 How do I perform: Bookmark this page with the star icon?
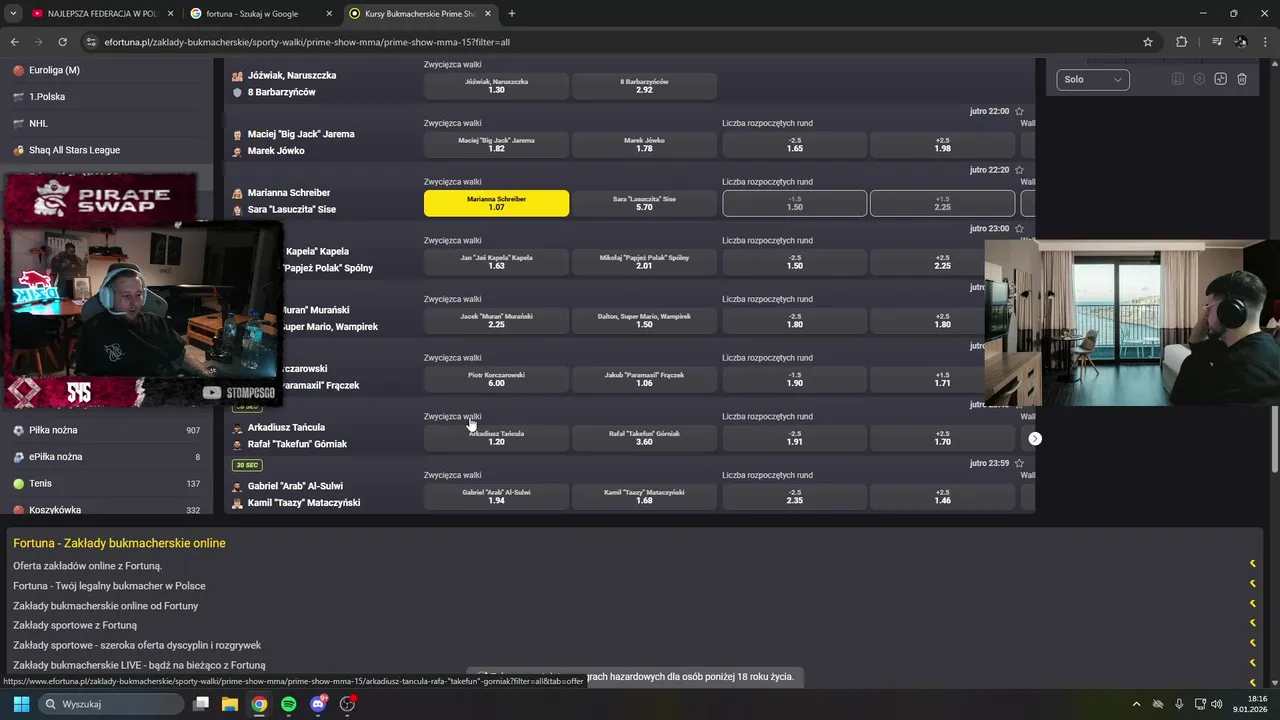pyautogui.click(x=1148, y=42)
